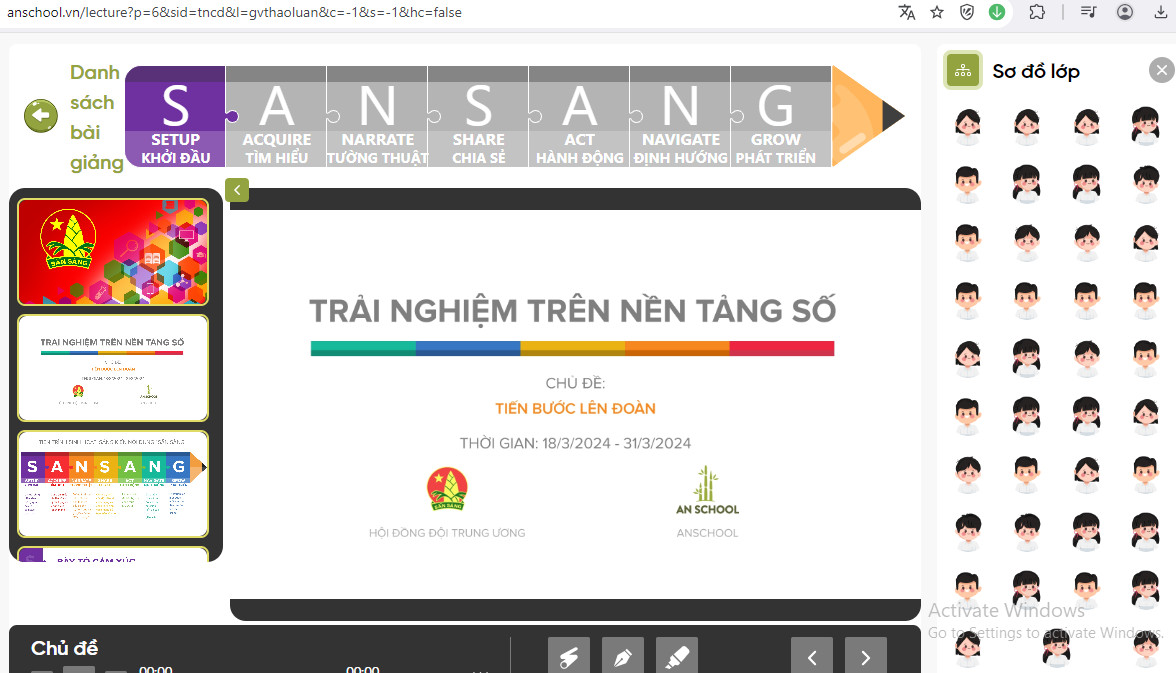Click the Sẵn Sàng emblem logo on the main slide
The image size is (1176, 673).
pos(447,488)
